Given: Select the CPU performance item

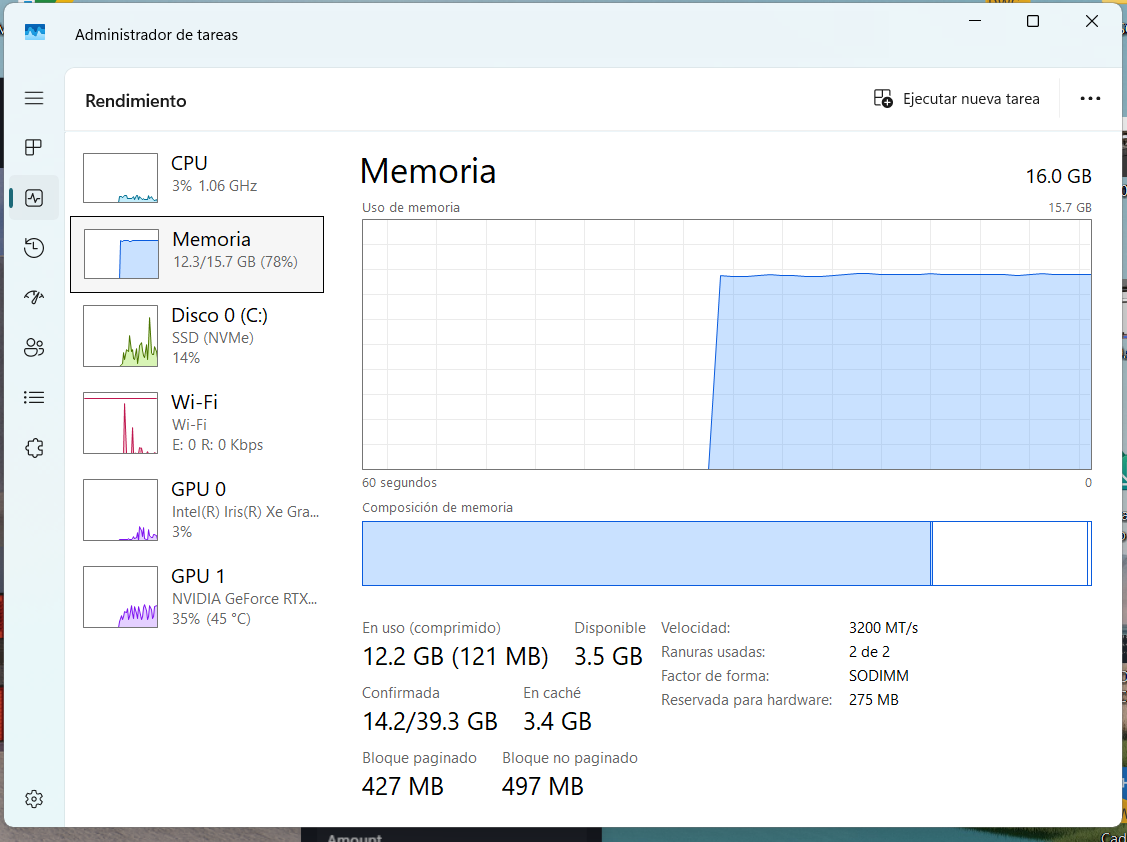Looking at the screenshot, I should pyautogui.click(x=197, y=178).
